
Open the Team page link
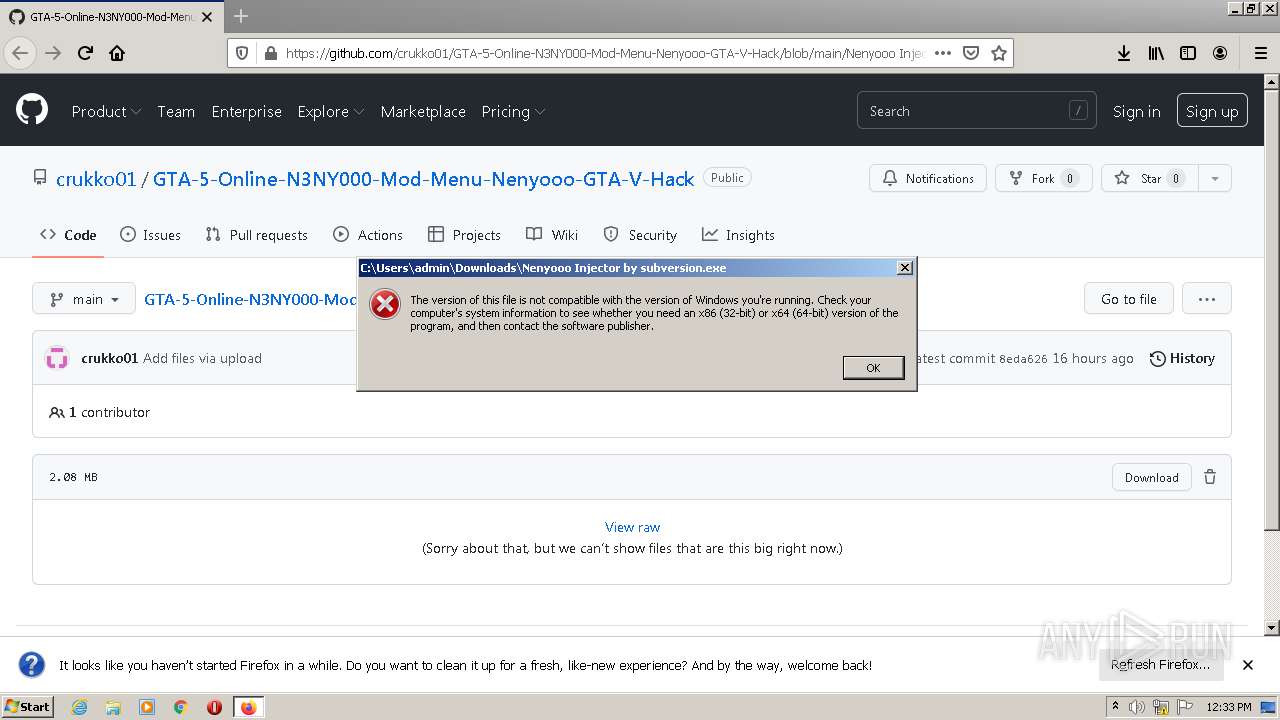click(x=176, y=111)
